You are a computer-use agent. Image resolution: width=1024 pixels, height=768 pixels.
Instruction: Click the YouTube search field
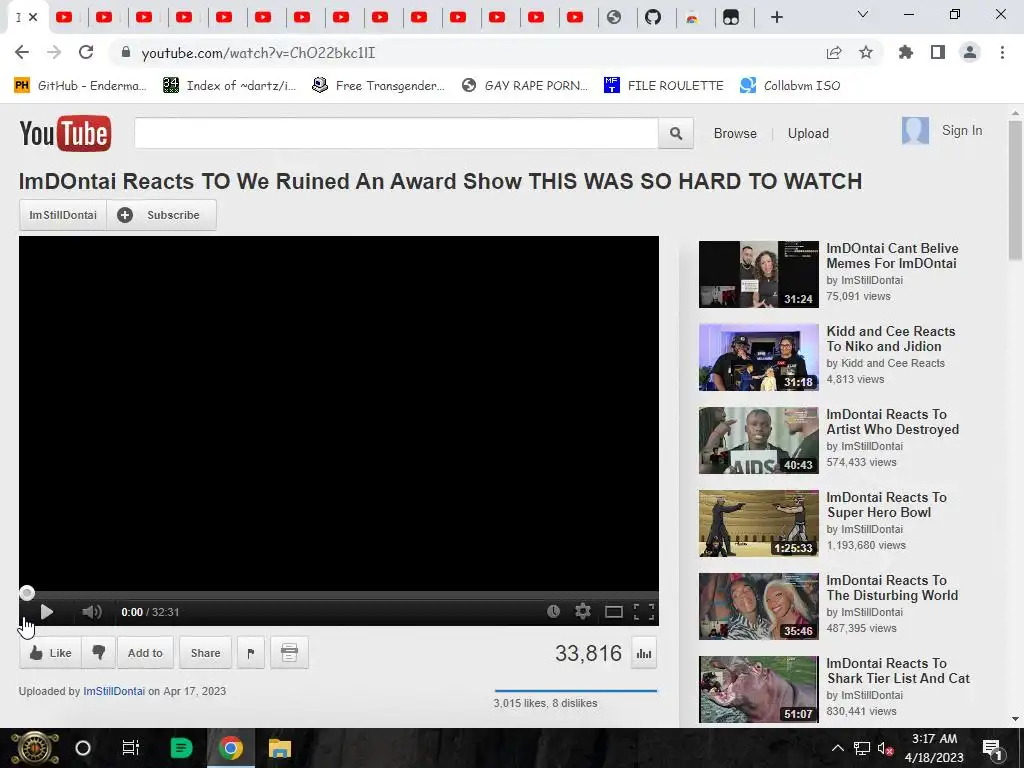tap(396, 133)
